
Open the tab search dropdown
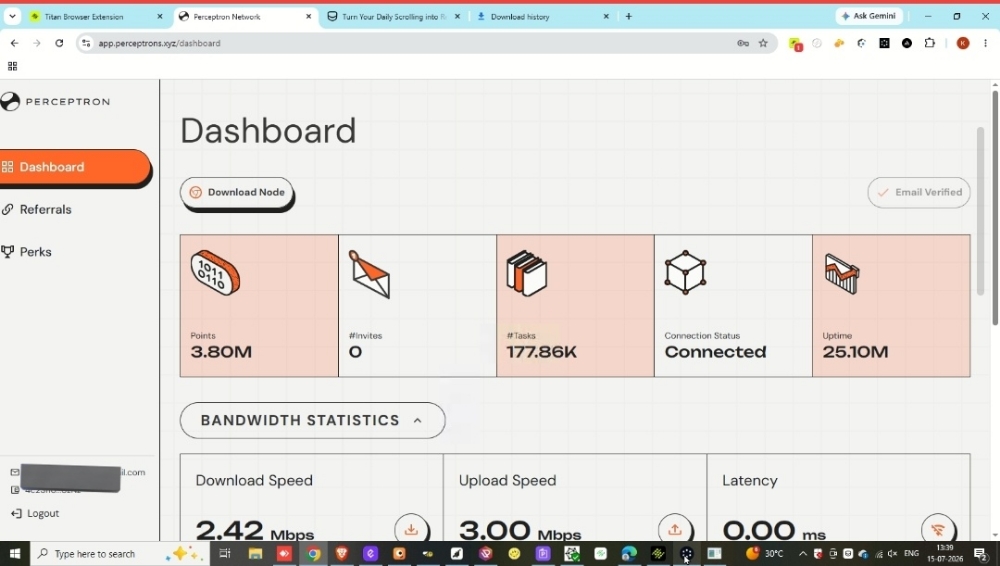coord(12,17)
